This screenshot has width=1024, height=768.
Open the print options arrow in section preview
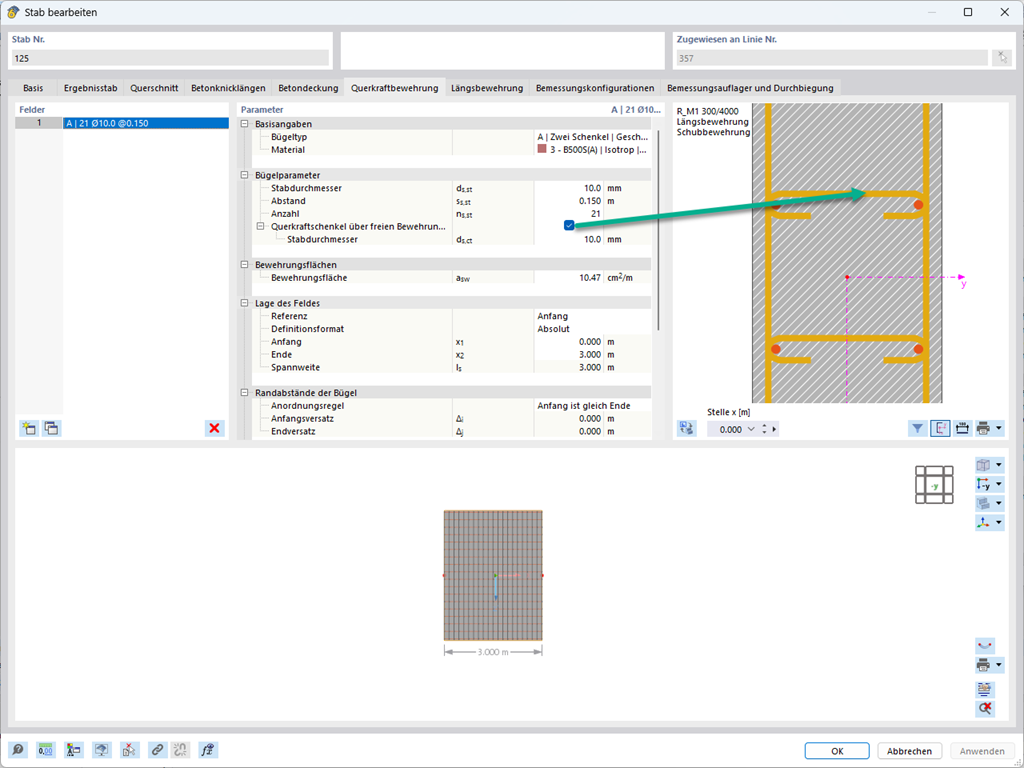tap(999, 428)
